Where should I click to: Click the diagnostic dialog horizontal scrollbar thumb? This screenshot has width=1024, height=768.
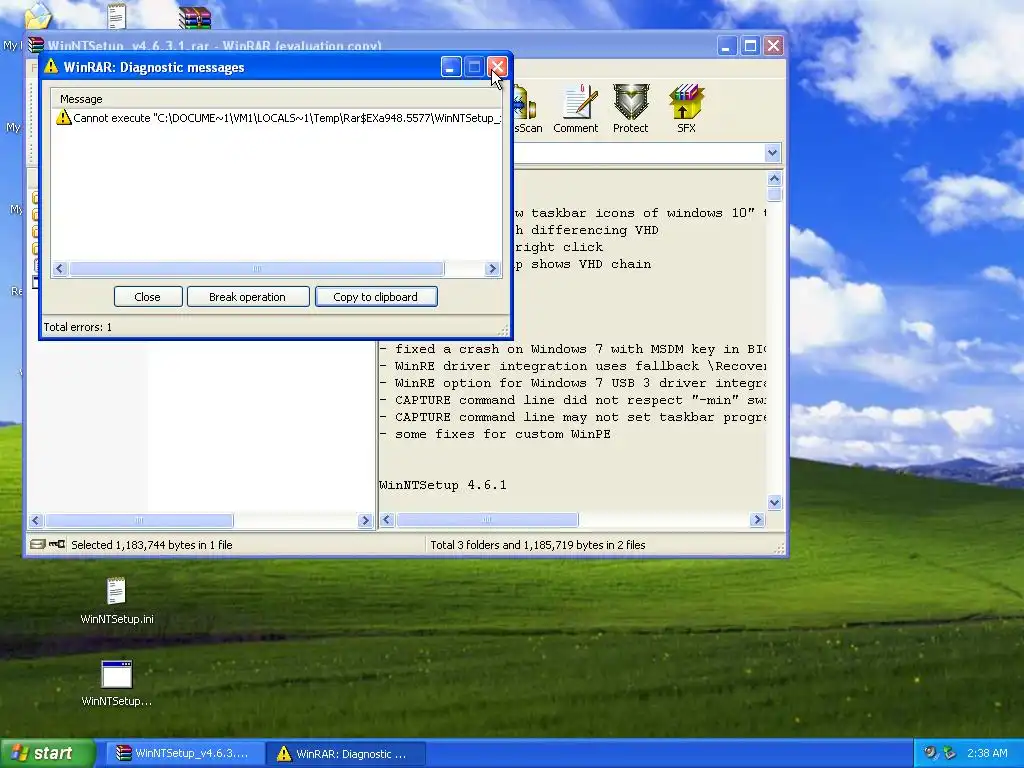coord(257,268)
